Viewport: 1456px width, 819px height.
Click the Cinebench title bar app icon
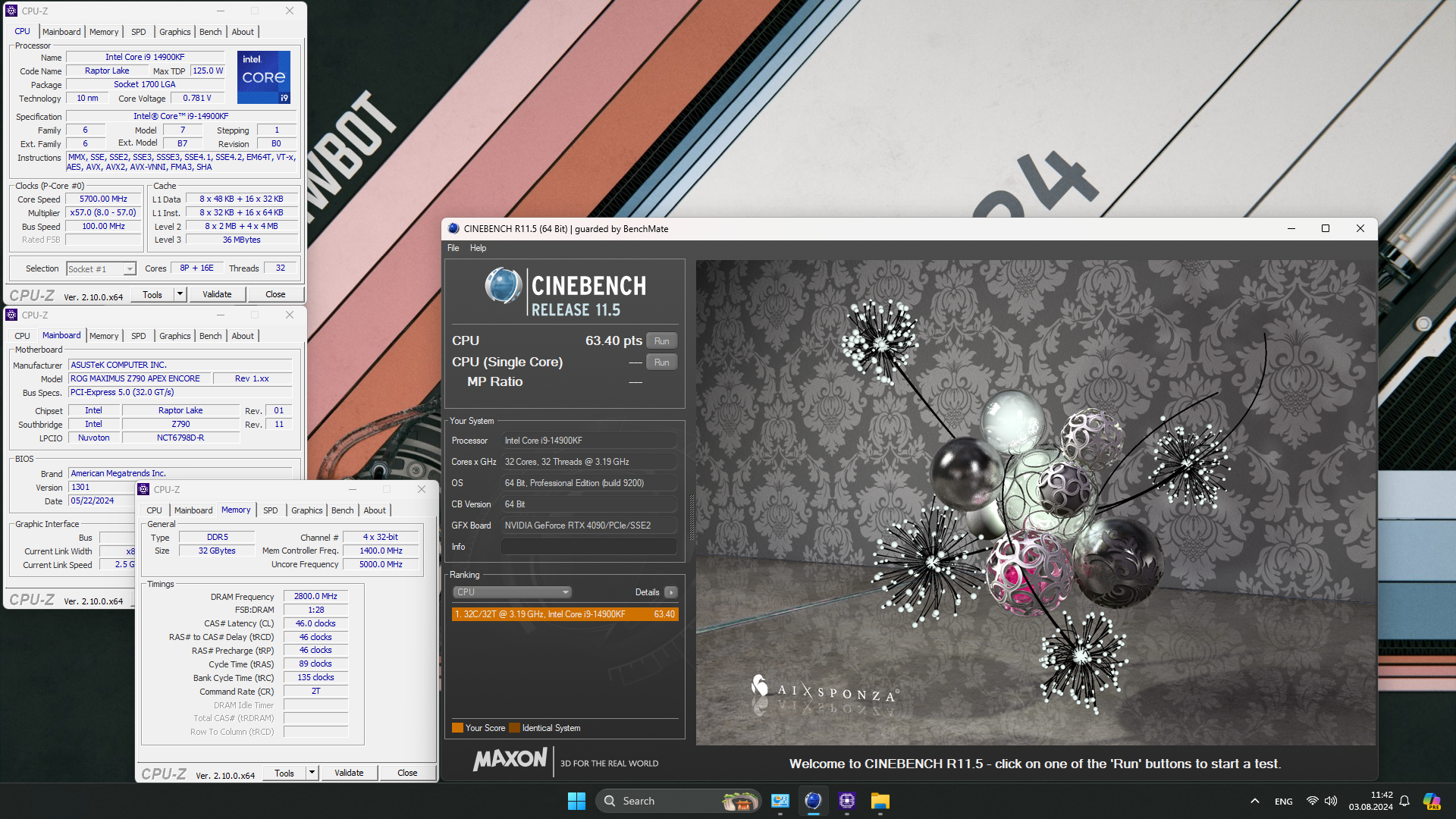tap(453, 228)
